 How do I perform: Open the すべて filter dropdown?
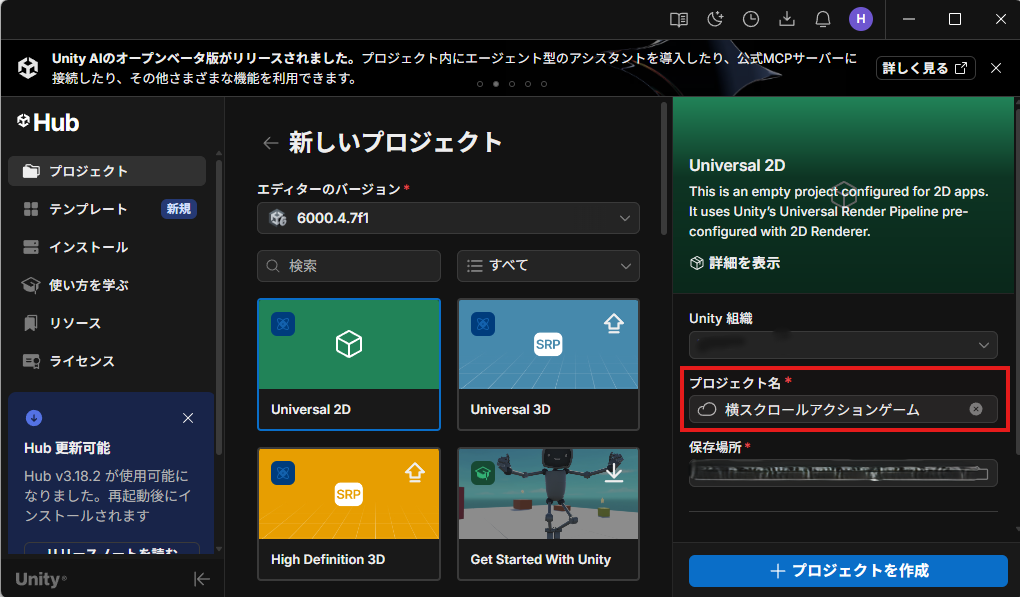coord(548,266)
